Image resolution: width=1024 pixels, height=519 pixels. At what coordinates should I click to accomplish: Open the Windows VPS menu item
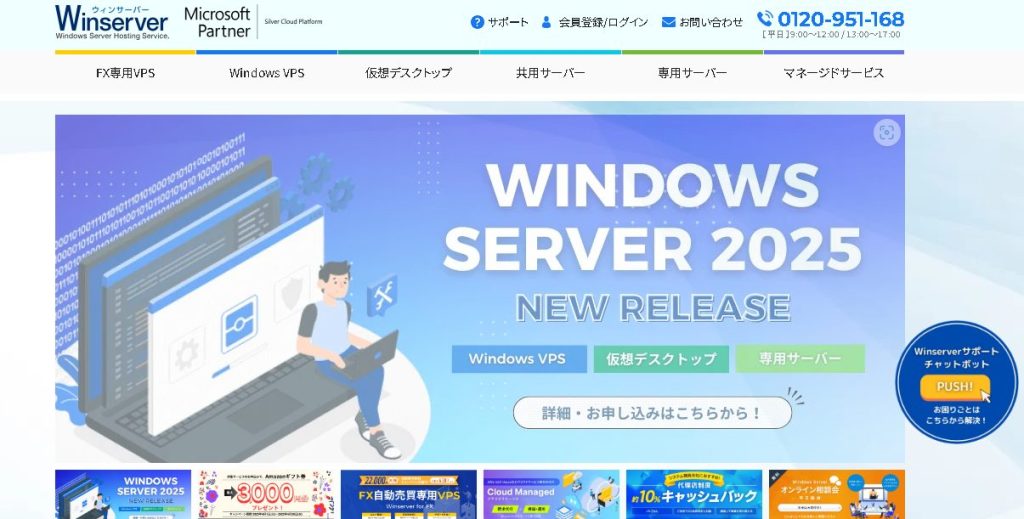(267, 73)
